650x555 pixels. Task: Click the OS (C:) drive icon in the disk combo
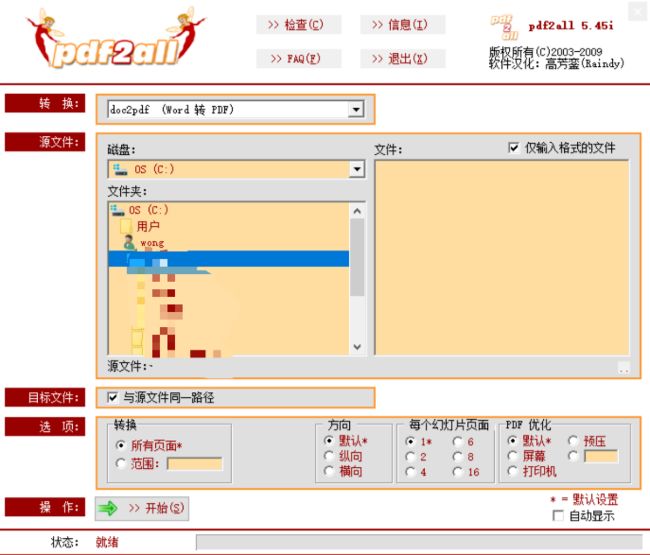(120, 169)
